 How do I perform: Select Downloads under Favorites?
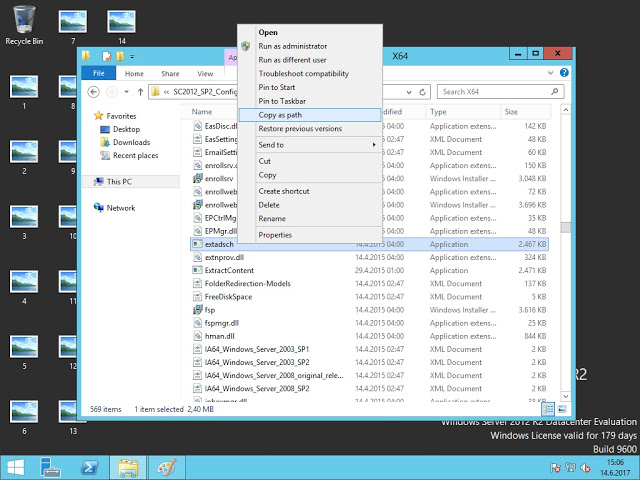[x=131, y=142]
